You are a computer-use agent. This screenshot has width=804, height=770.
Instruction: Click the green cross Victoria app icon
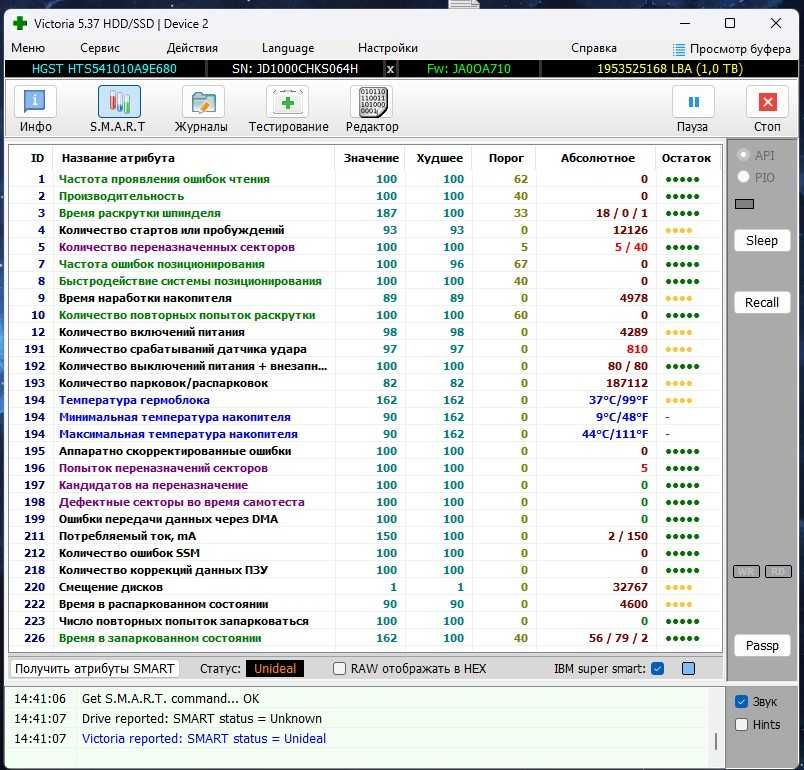(x=19, y=24)
